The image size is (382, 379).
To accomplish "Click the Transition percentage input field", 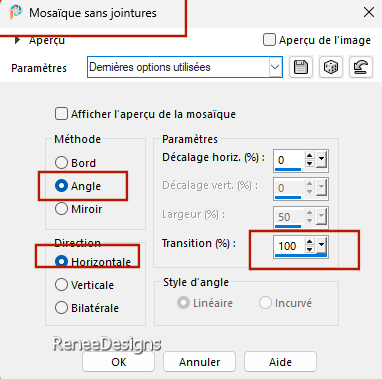I will click(x=289, y=246).
